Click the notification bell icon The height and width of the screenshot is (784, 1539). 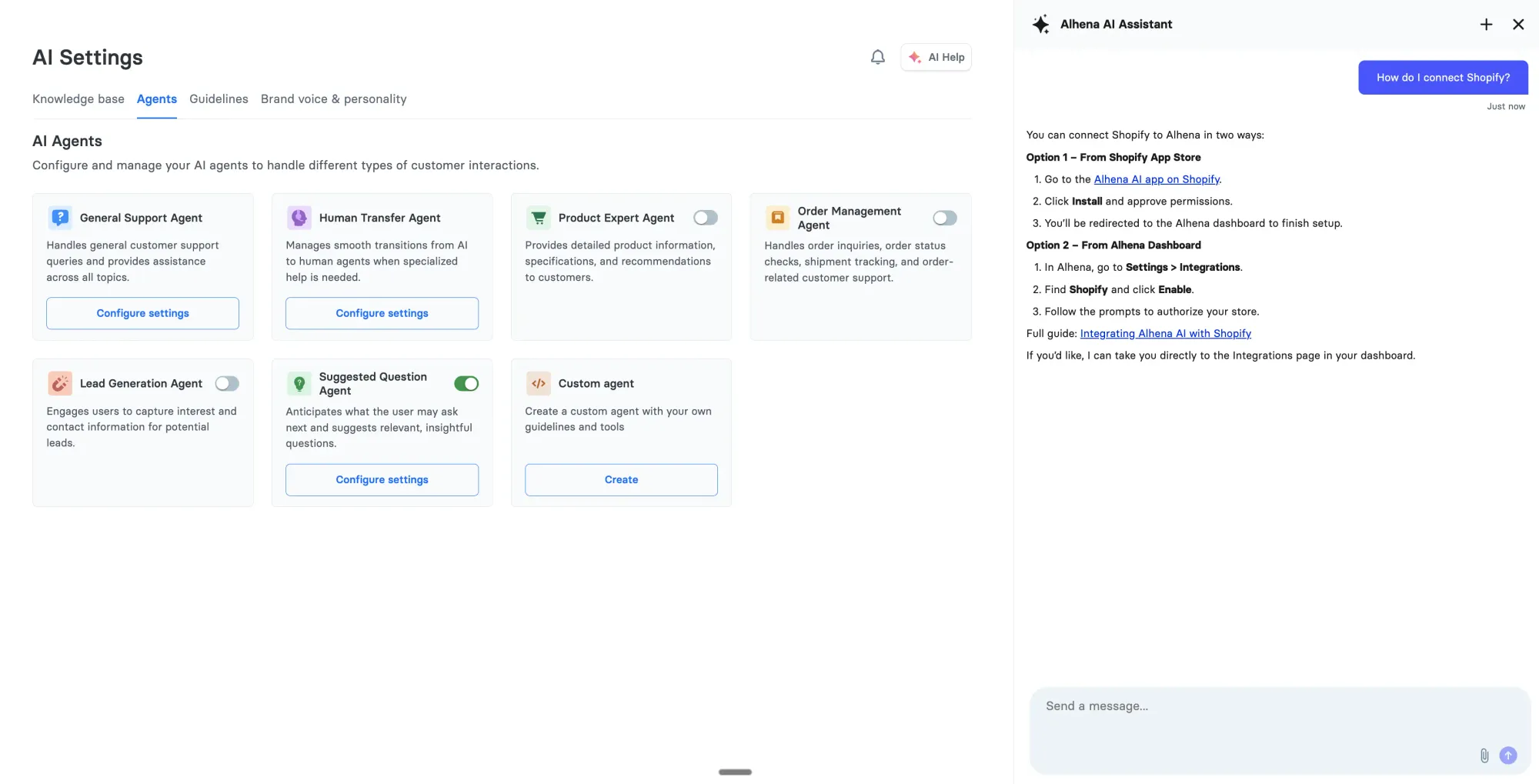pos(877,56)
